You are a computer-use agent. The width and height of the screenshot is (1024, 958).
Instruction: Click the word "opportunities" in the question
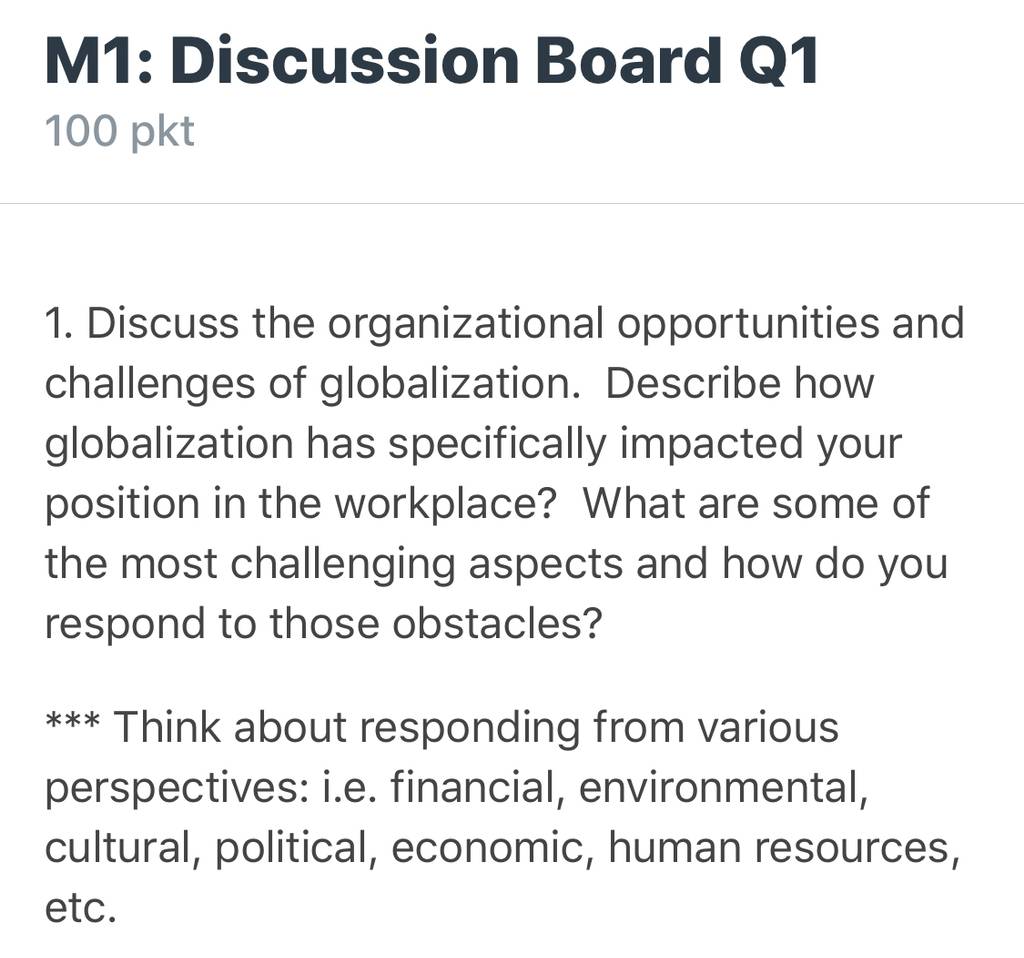(x=748, y=324)
